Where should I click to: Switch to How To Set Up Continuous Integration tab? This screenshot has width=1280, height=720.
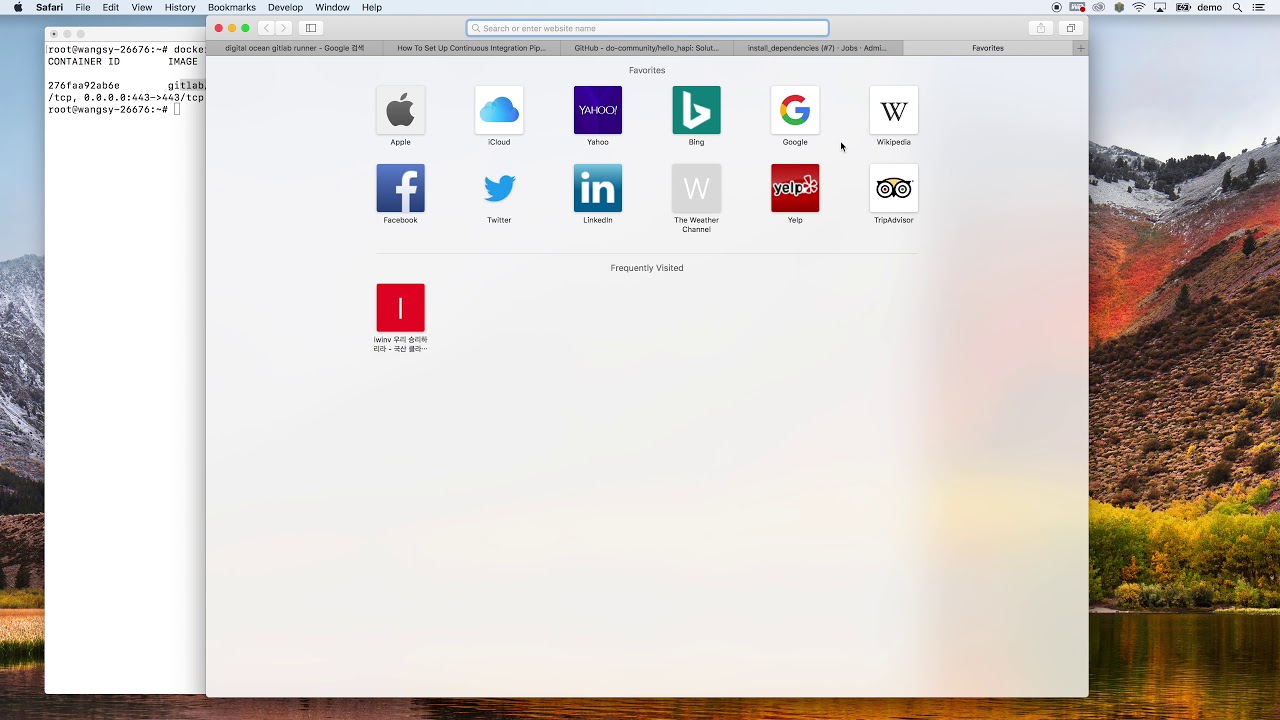pos(471,48)
